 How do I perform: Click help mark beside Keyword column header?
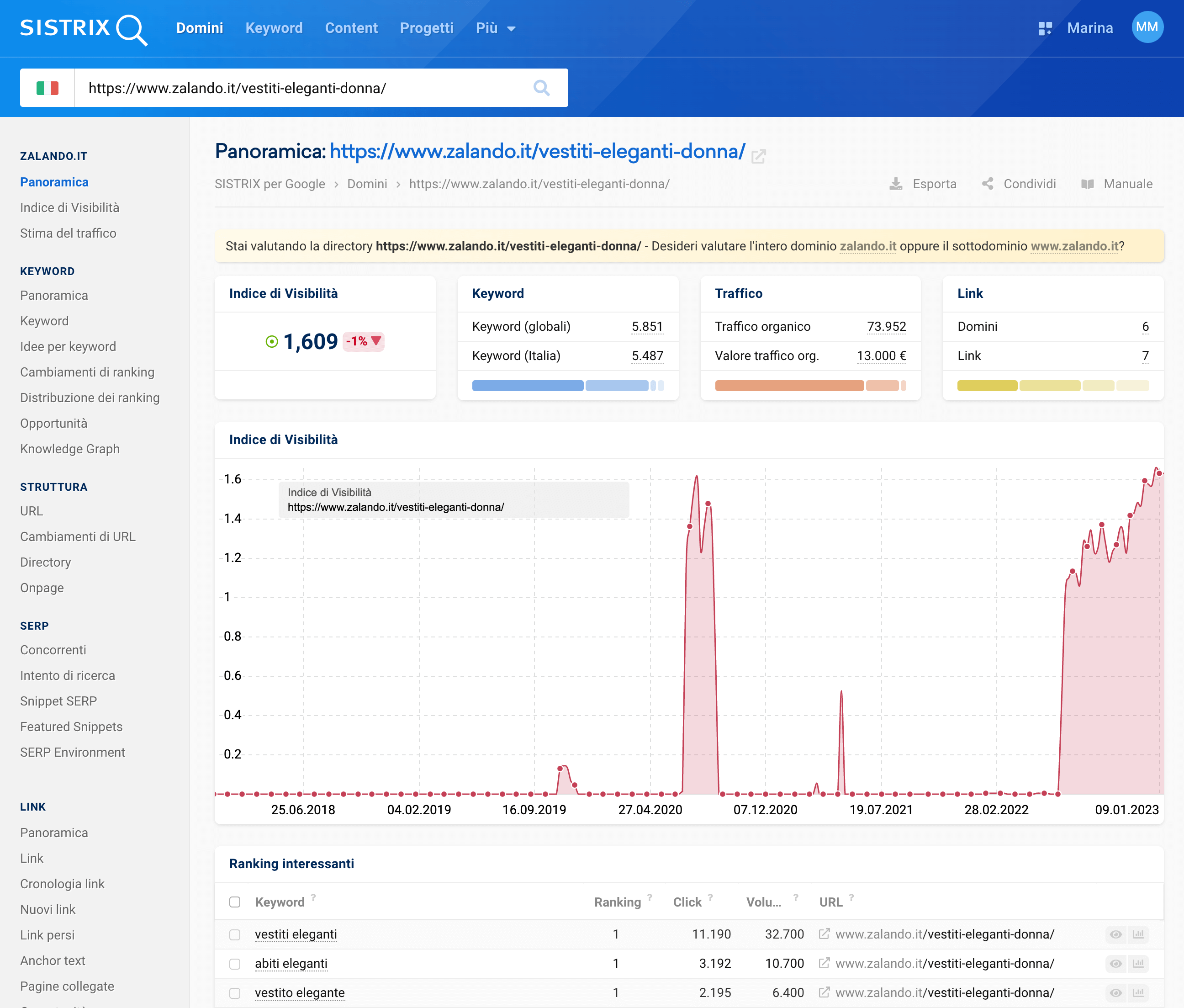click(x=313, y=897)
